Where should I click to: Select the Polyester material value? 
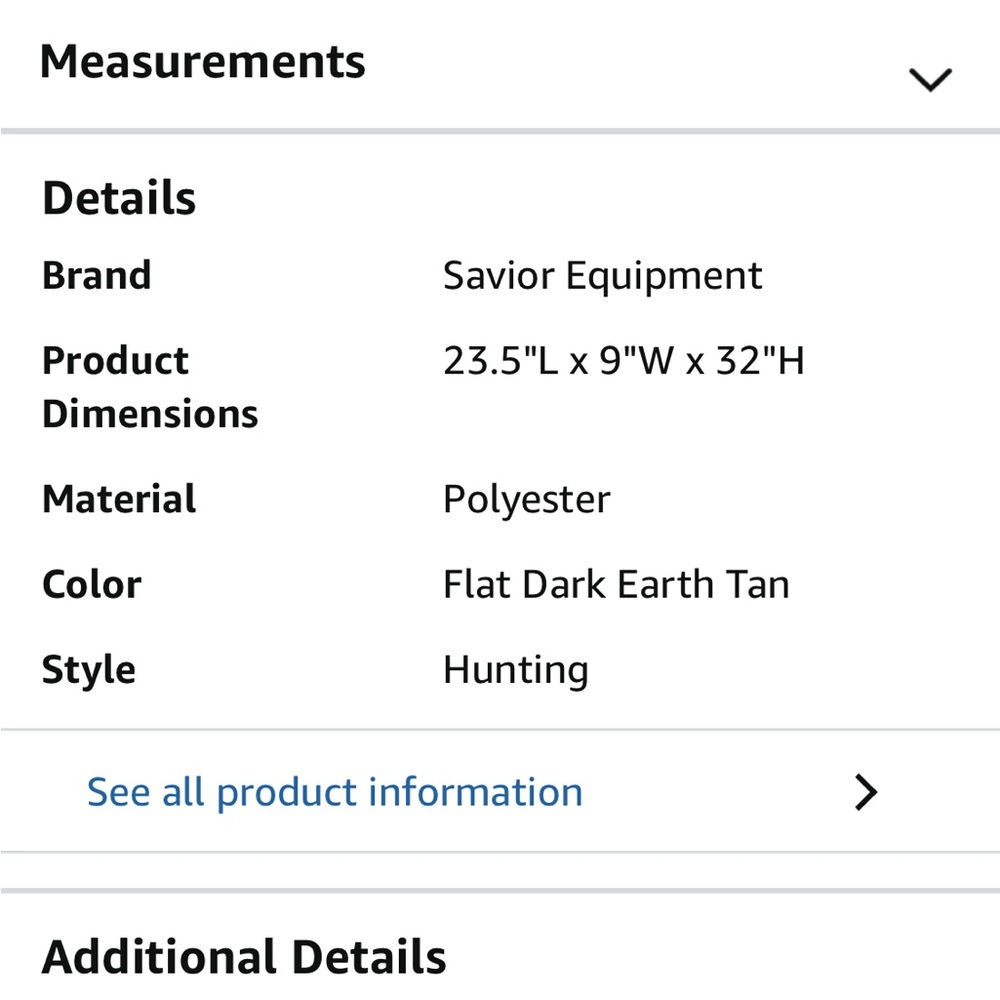(x=527, y=500)
